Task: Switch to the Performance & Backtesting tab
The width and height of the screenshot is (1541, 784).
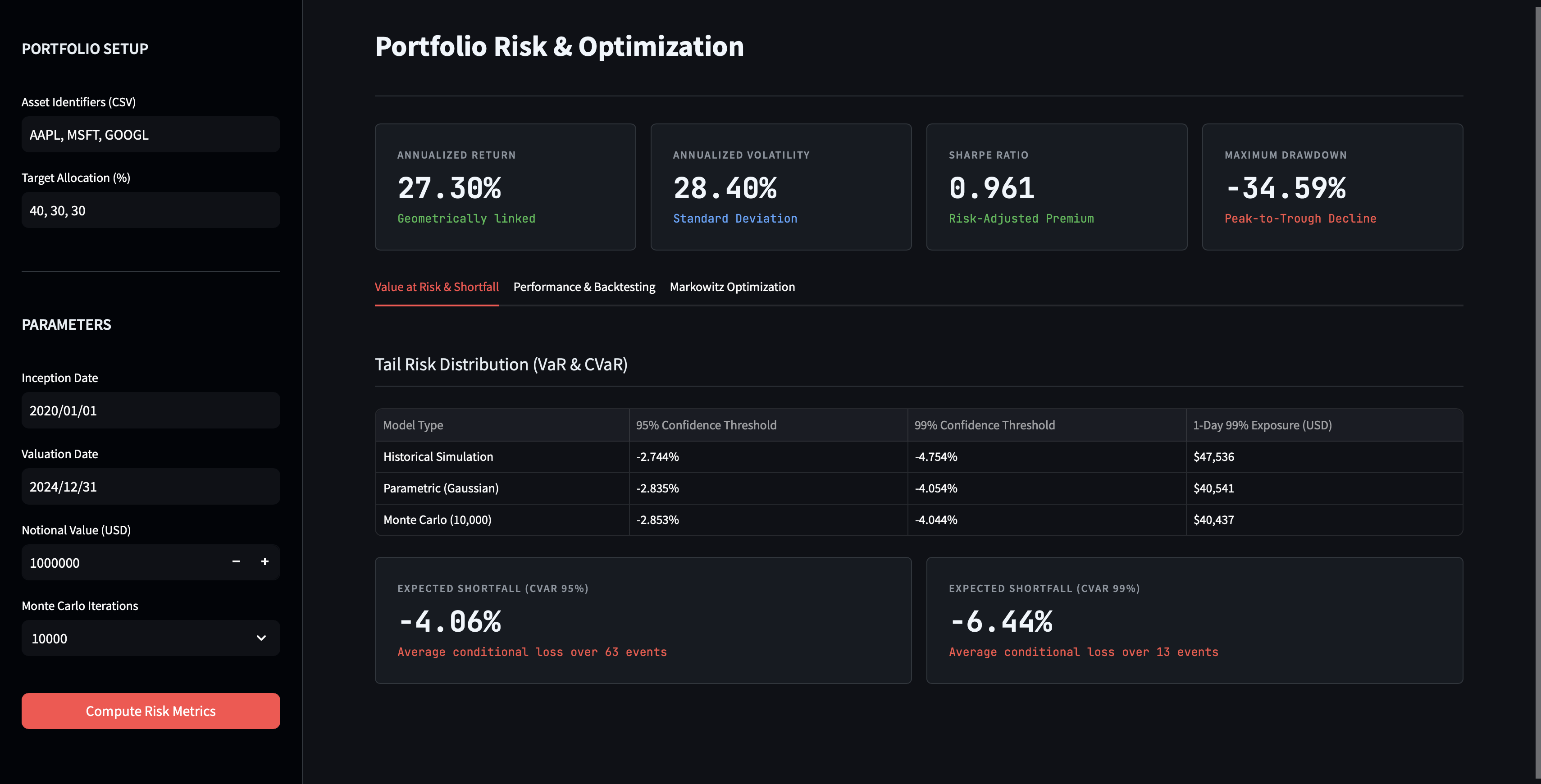Action: pos(584,287)
